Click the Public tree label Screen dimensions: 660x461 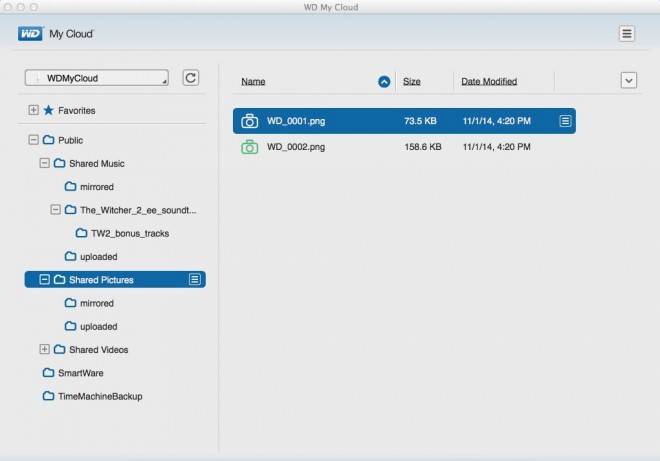pos(70,140)
